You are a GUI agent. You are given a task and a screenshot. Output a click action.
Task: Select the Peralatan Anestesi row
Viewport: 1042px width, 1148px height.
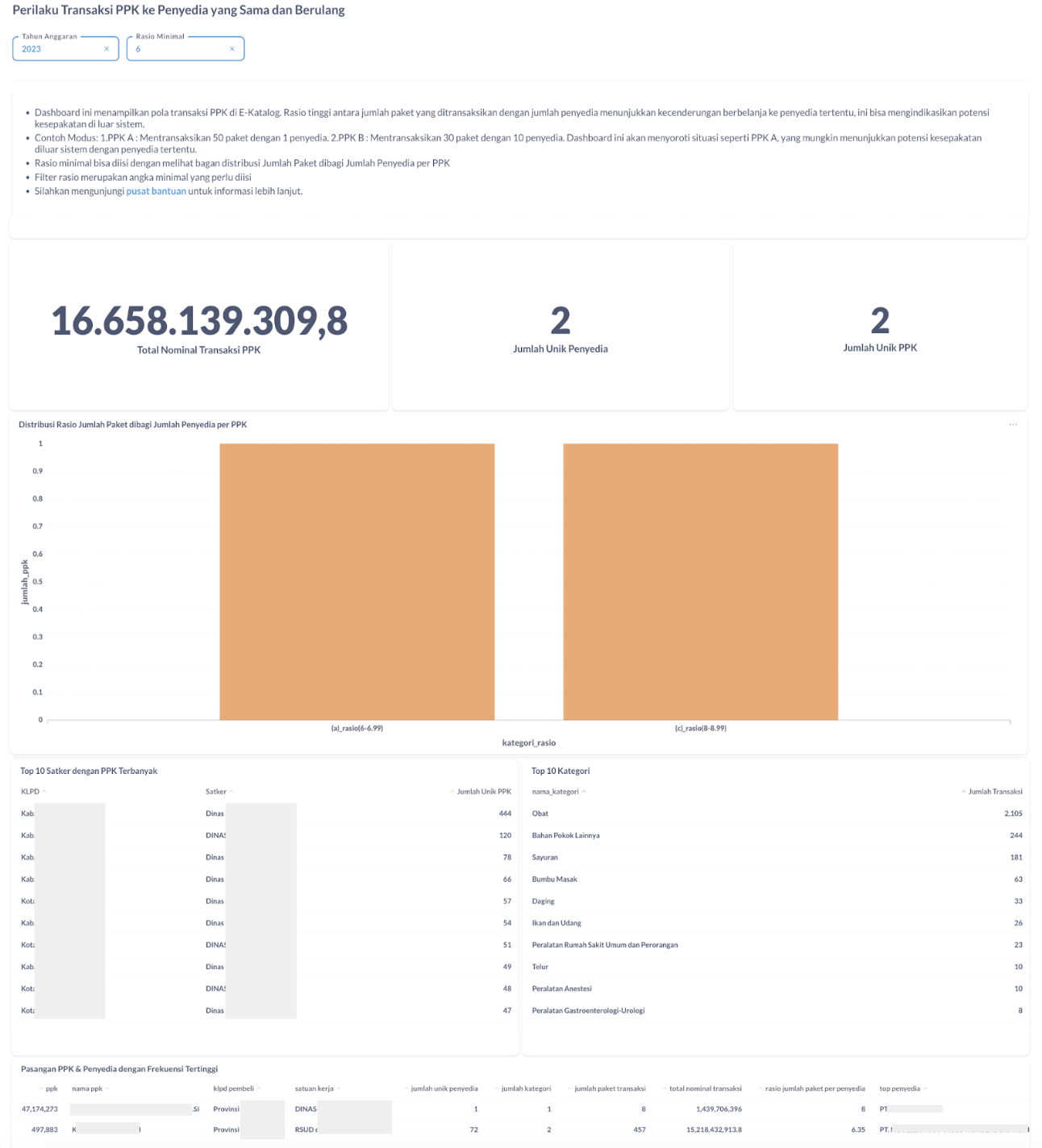[x=777, y=988]
